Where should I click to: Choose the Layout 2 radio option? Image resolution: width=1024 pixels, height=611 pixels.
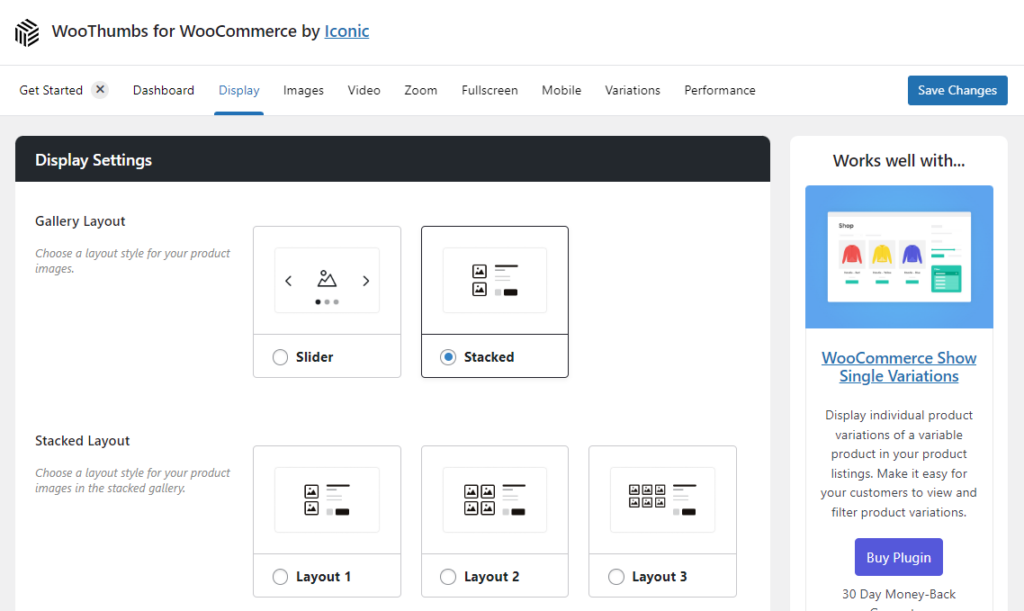point(449,577)
